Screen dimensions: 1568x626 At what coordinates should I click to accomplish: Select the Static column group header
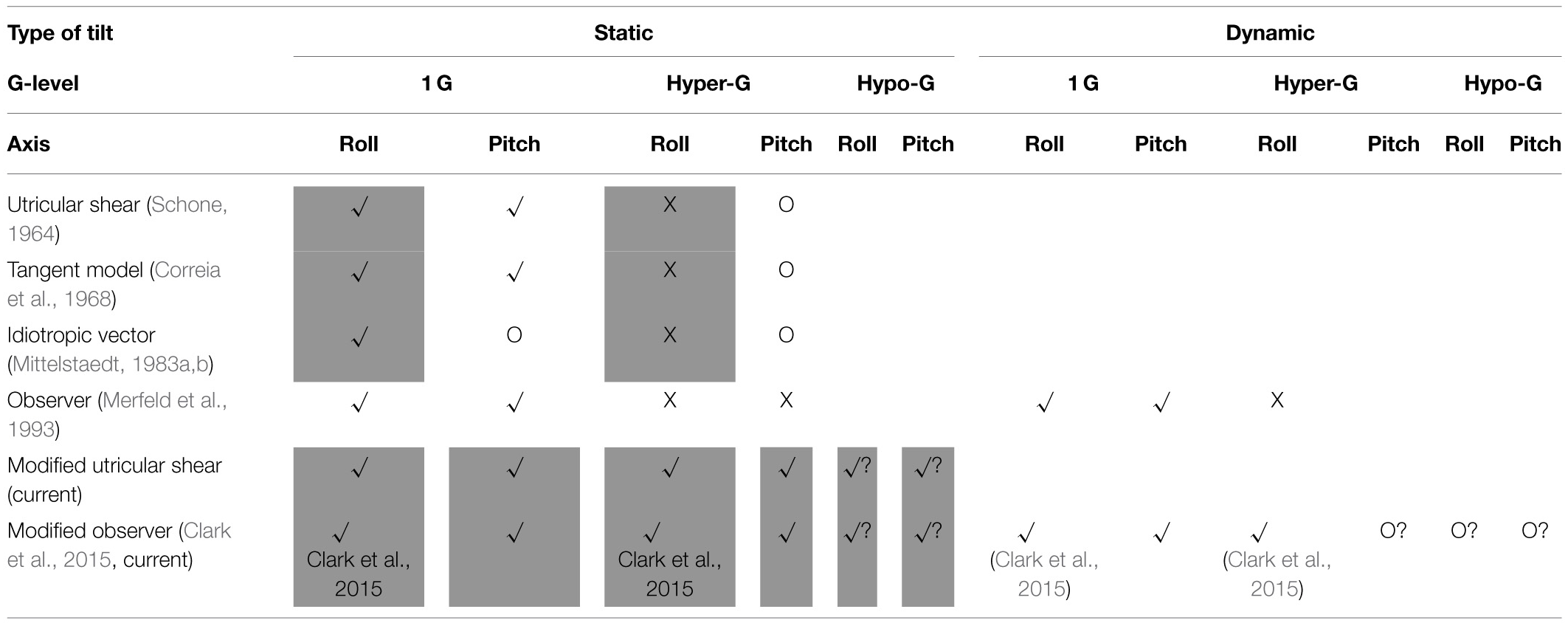click(x=624, y=33)
